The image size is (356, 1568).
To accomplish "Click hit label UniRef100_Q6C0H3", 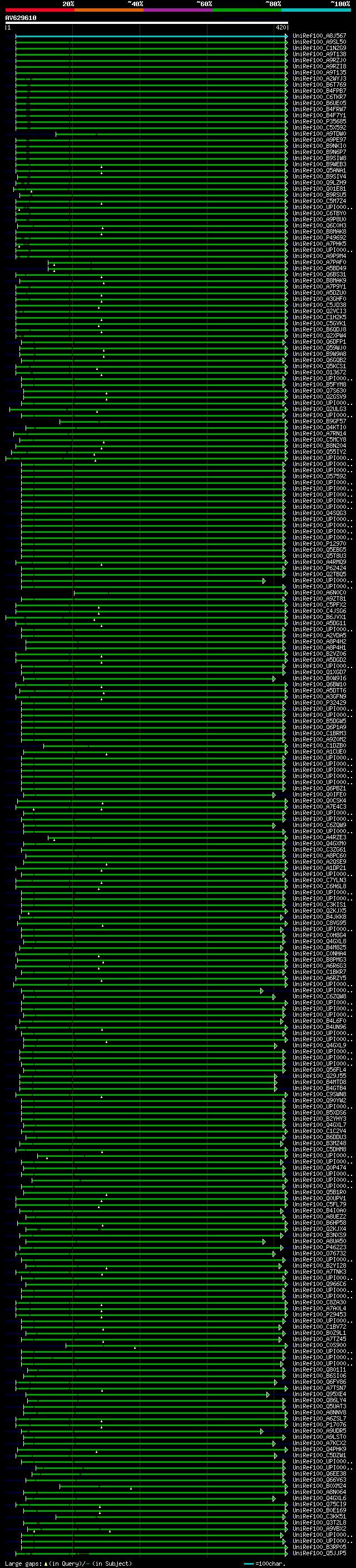I will tap(319, 225).
